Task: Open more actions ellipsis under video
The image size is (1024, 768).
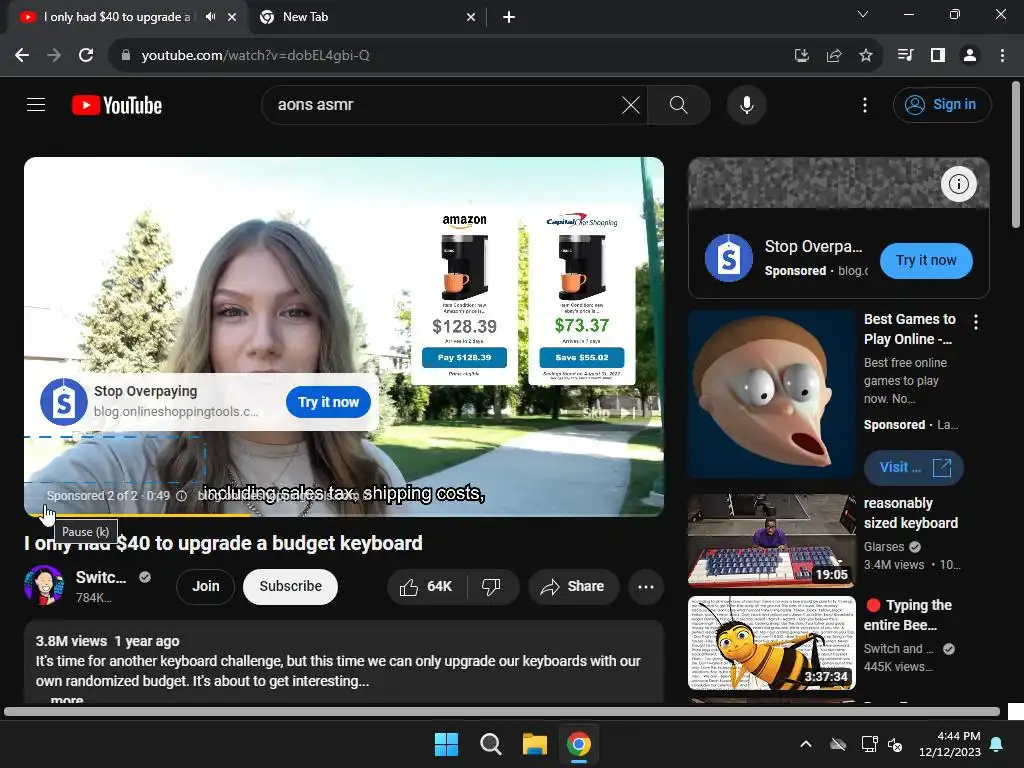Action: pos(646,586)
